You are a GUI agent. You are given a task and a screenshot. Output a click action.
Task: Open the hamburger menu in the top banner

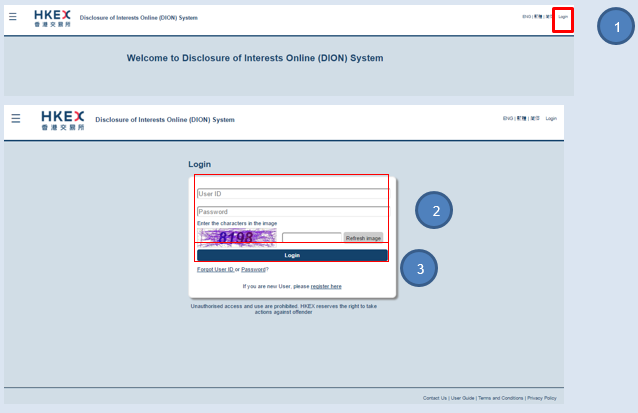click(x=13, y=18)
